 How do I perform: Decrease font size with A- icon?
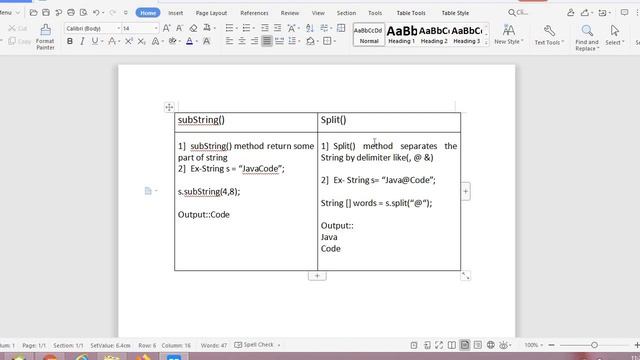tap(179, 28)
